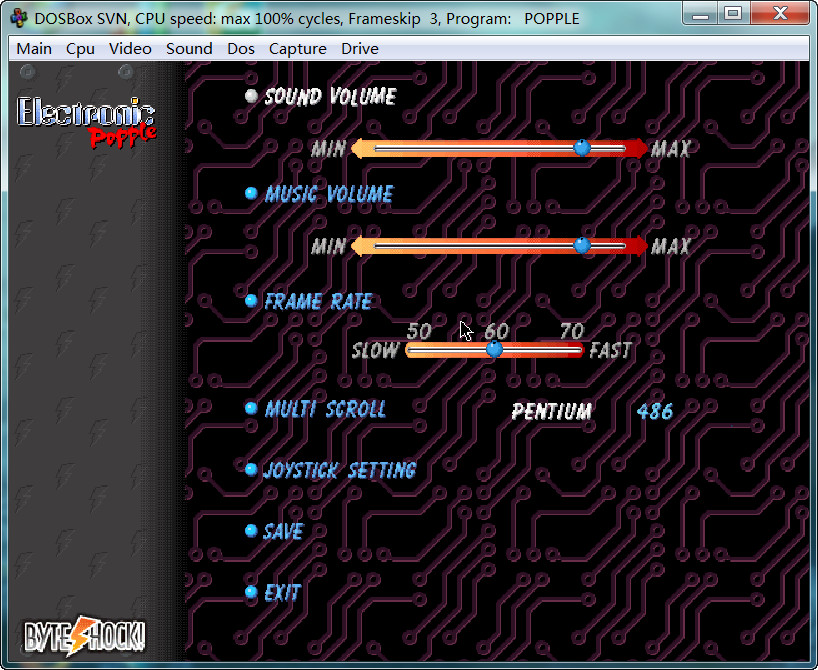This screenshot has height=670, width=818.
Task: Click the blue bullet beside Music Volume
Action: point(251,194)
